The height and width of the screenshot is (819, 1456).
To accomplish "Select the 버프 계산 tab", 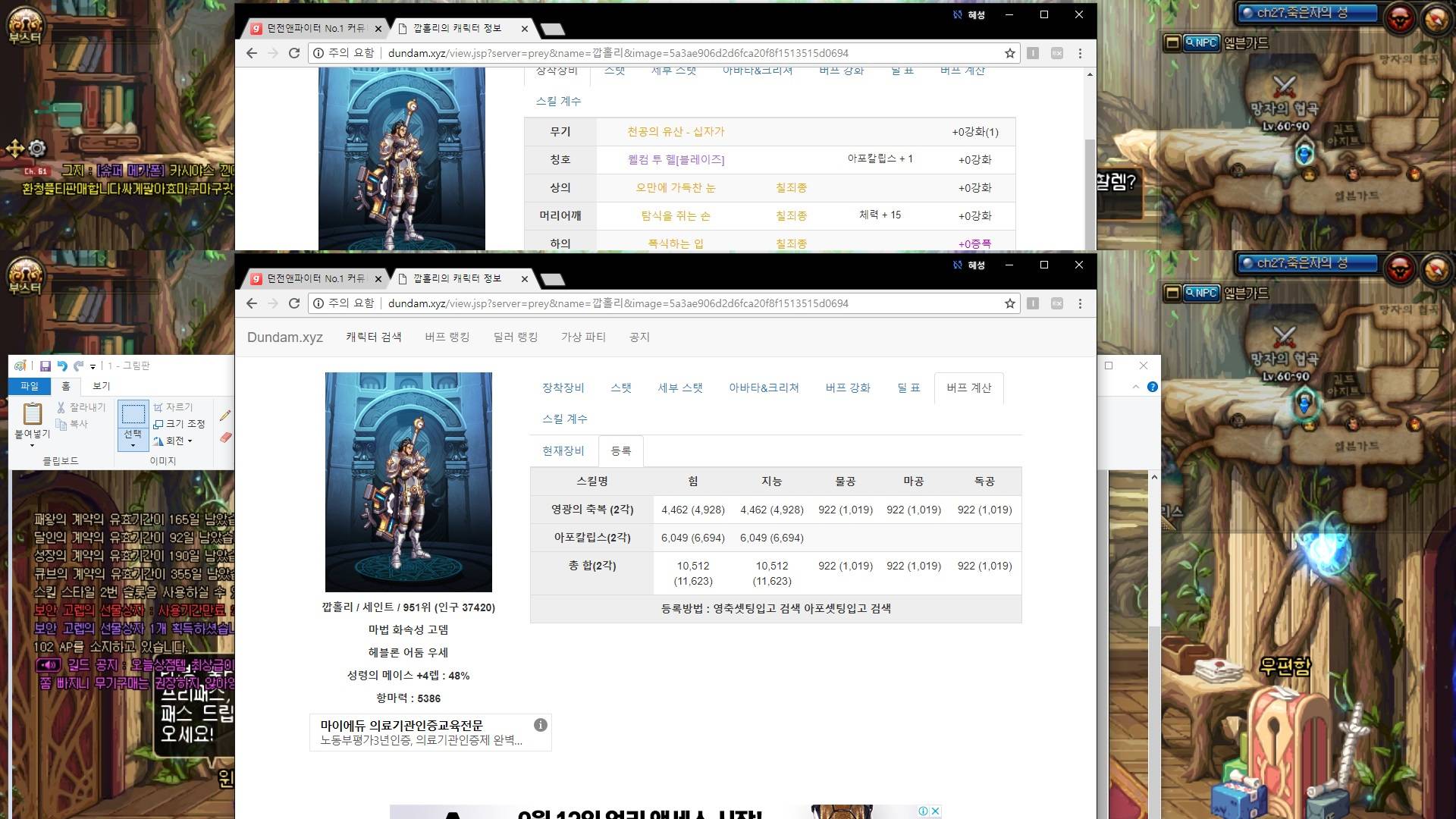I will point(969,388).
